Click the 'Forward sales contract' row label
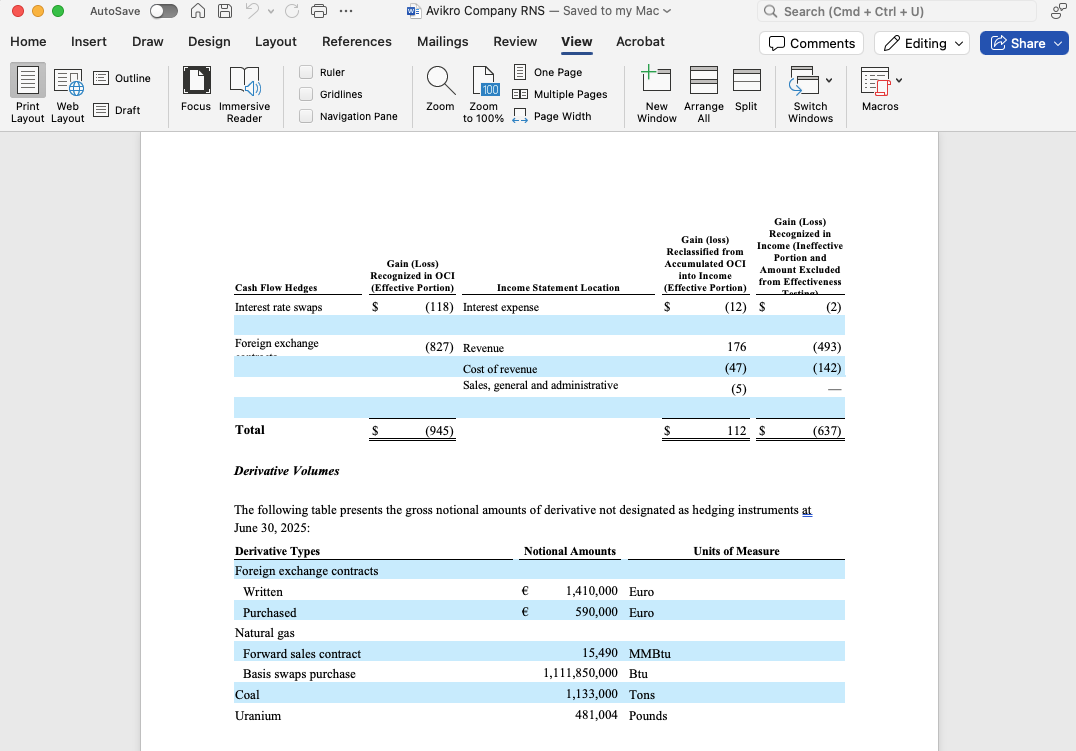 point(301,654)
